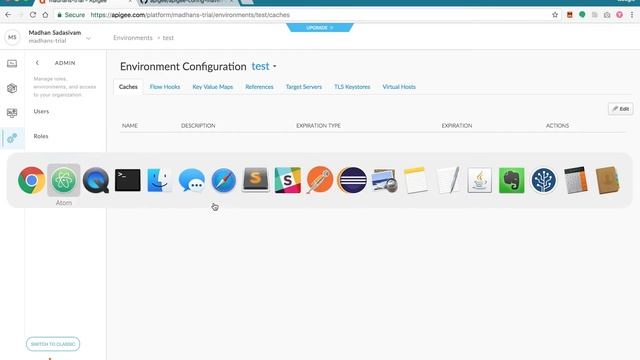Switch to Sublime Text in app switcher
Image resolution: width=640 pixels, height=360 pixels.
click(x=256, y=180)
